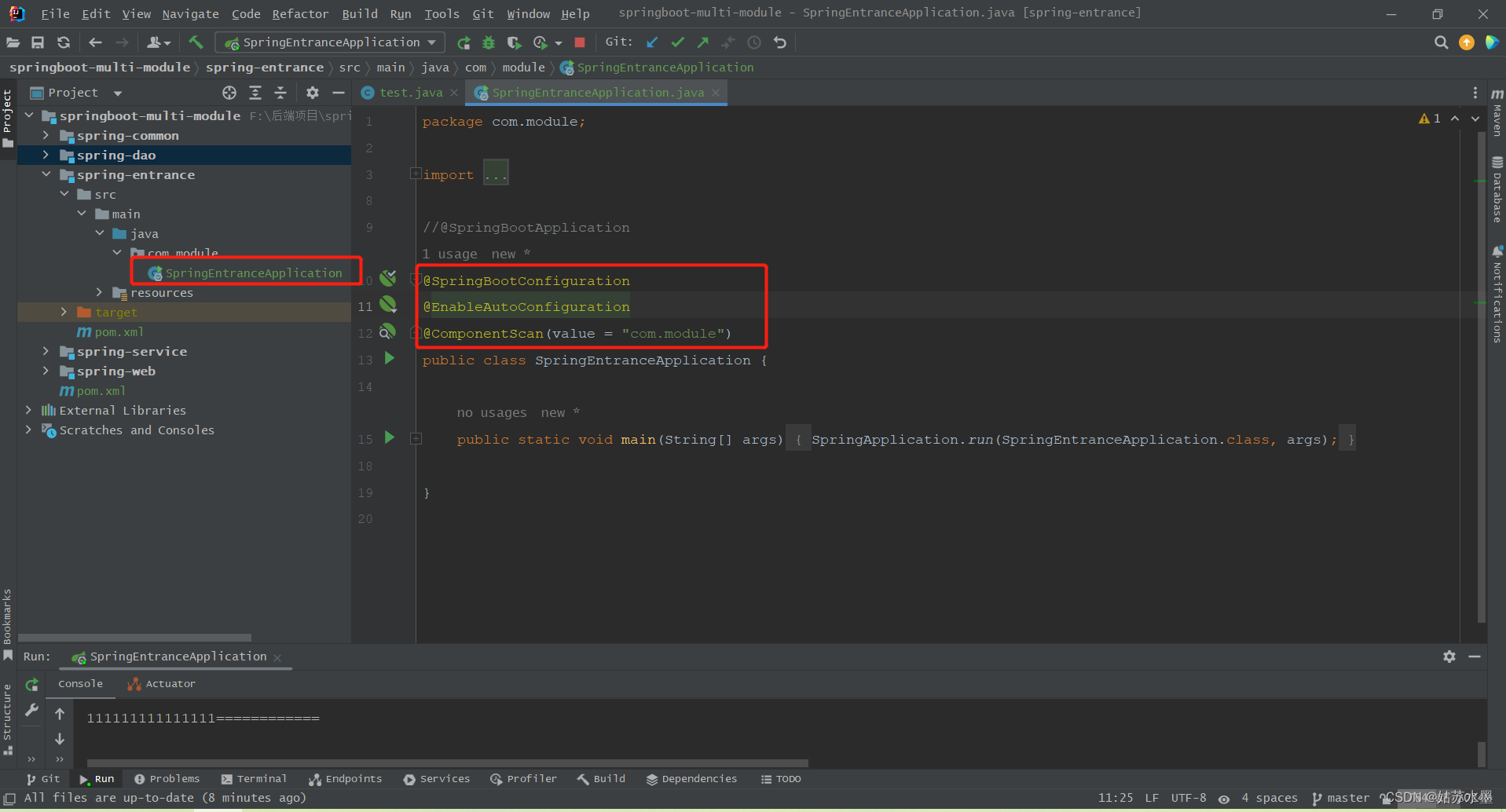Toggle fold on main method
The height and width of the screenshot is (812, 1506).
pos(416,439)
